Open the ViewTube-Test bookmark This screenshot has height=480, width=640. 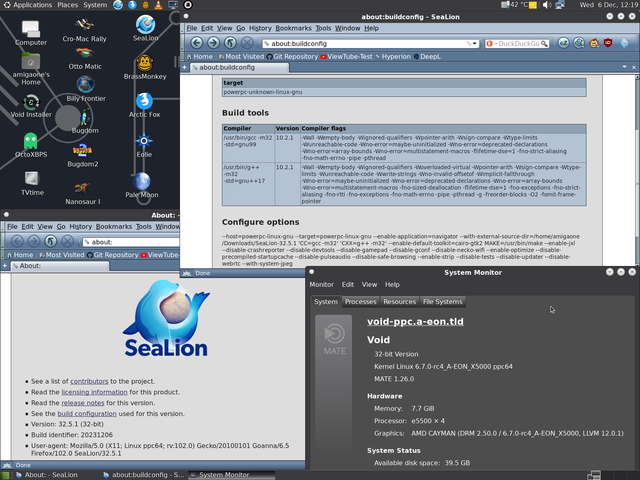(347, 57)
